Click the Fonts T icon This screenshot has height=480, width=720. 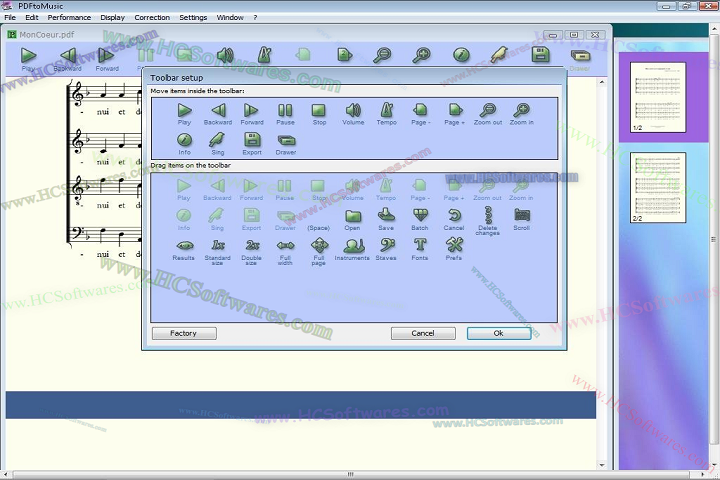coord(420,245)
